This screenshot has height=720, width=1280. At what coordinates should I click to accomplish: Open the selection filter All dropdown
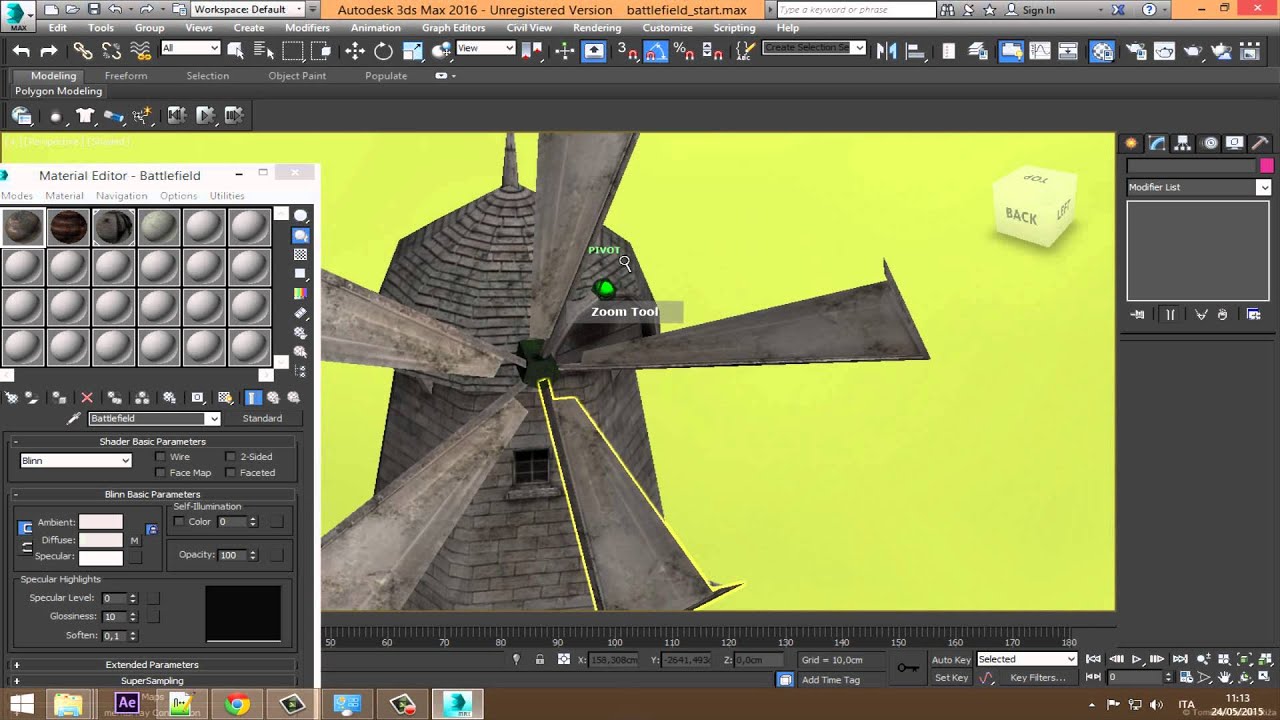pyautogui.click(x=190, y=48)
